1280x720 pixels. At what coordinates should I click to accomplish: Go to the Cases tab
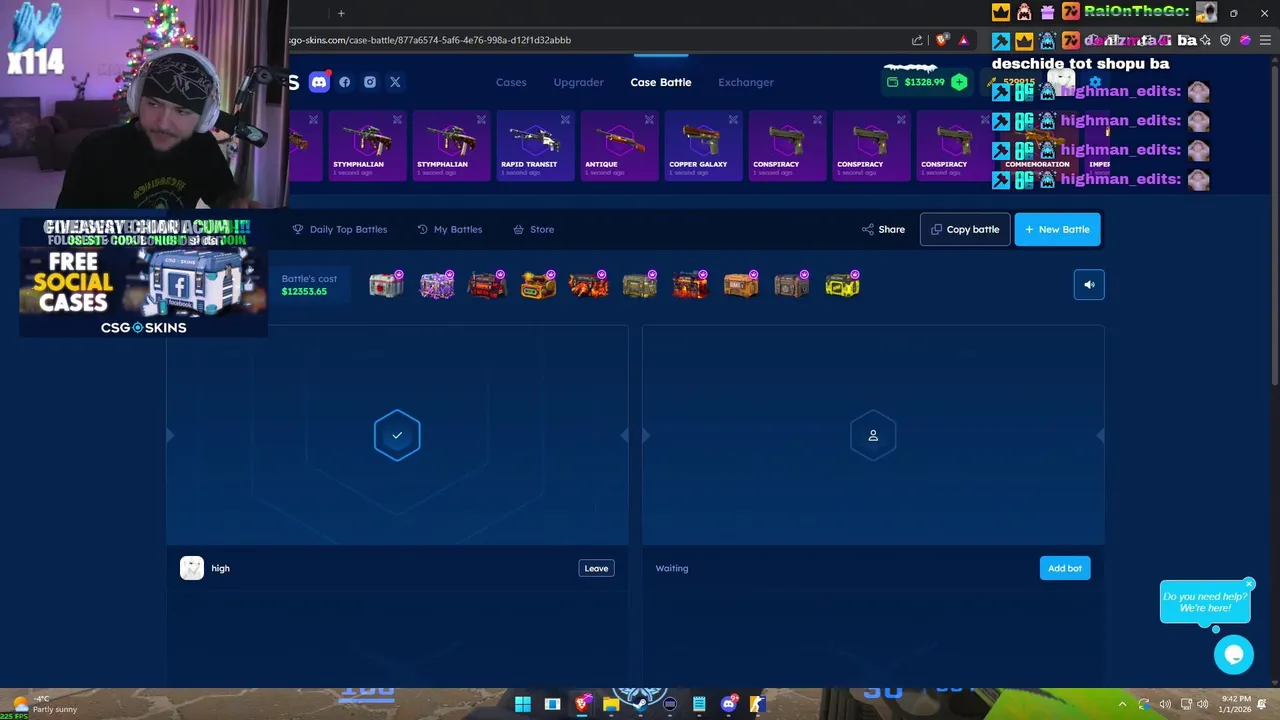point(511,82)
